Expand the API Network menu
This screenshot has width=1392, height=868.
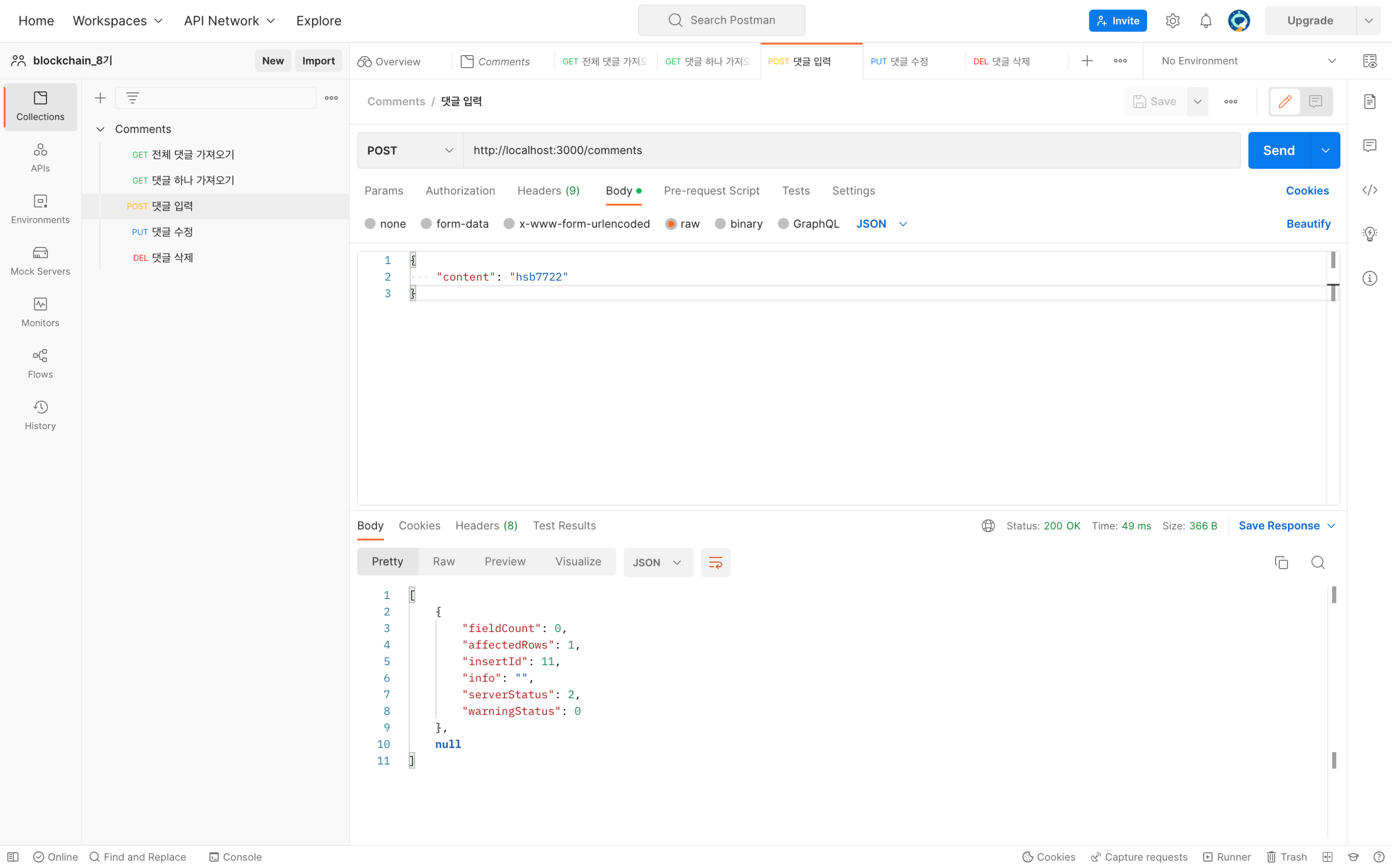(x=230, y=21)
